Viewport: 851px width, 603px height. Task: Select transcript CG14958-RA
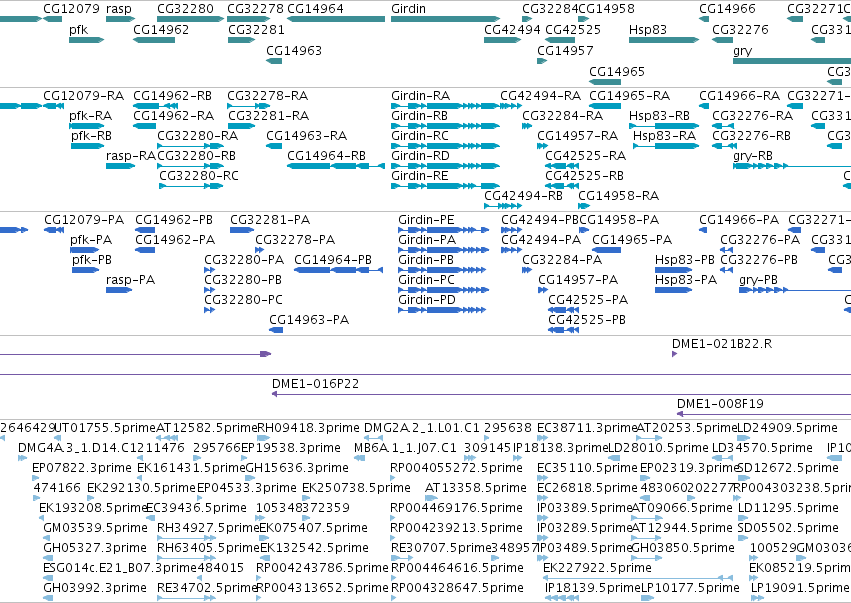click(584, 206)
